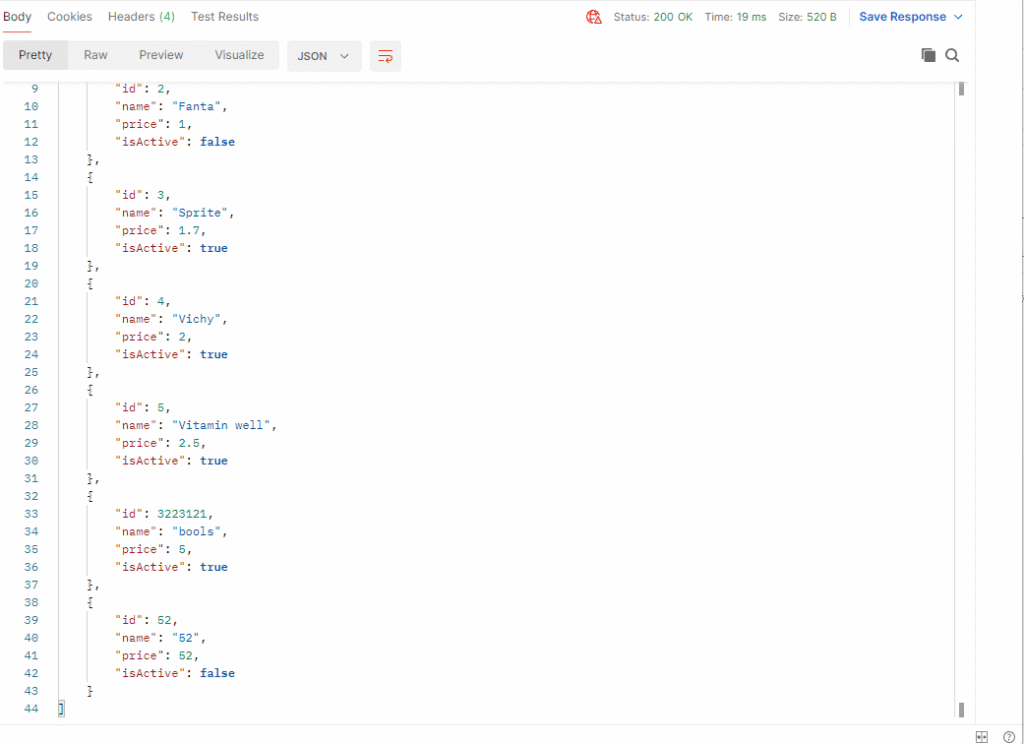1024x744 pixels.
Task: Toggle line wrap icon next to JSON
Action: (x=384, y=56)
